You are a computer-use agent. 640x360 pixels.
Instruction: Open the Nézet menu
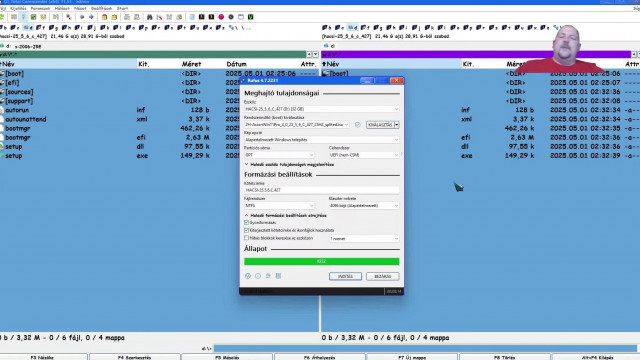tap(80, 8)
